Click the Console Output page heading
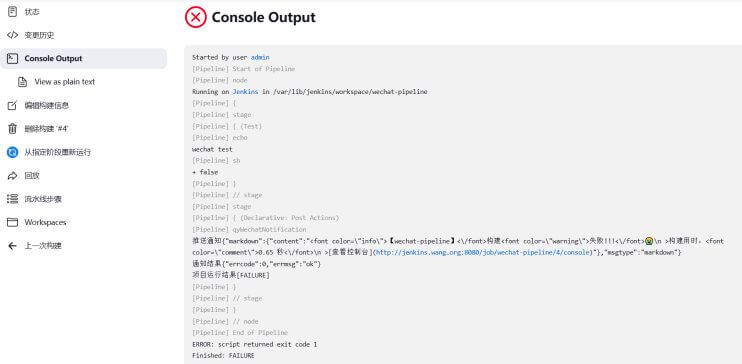Screen dimensions: 742x364 [x=263, y=18]
